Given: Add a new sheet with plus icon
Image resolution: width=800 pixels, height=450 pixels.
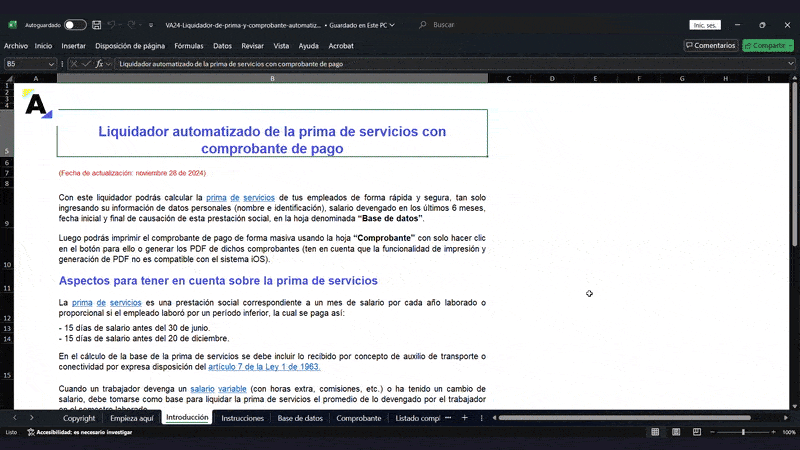Looking at the screenshot, I should pos(464,418).
